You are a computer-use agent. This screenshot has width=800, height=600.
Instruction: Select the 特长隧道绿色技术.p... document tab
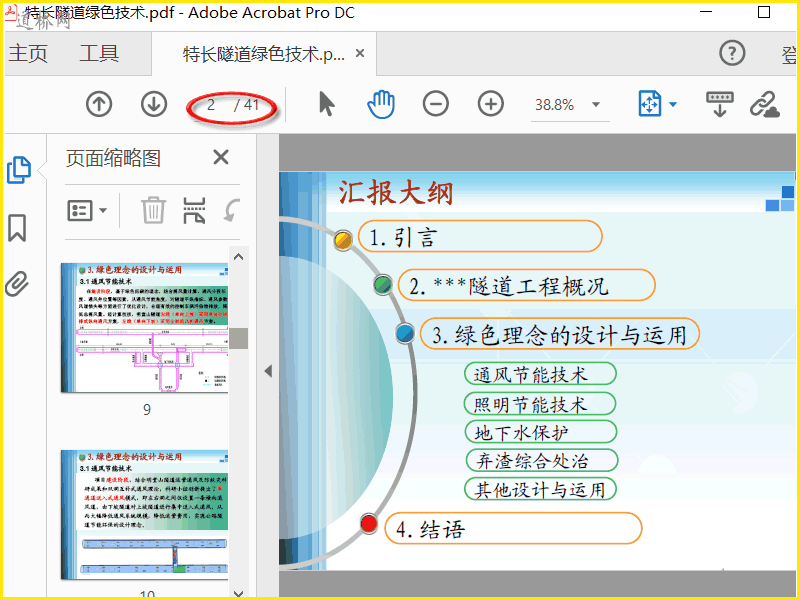click(x=264, y=54)
